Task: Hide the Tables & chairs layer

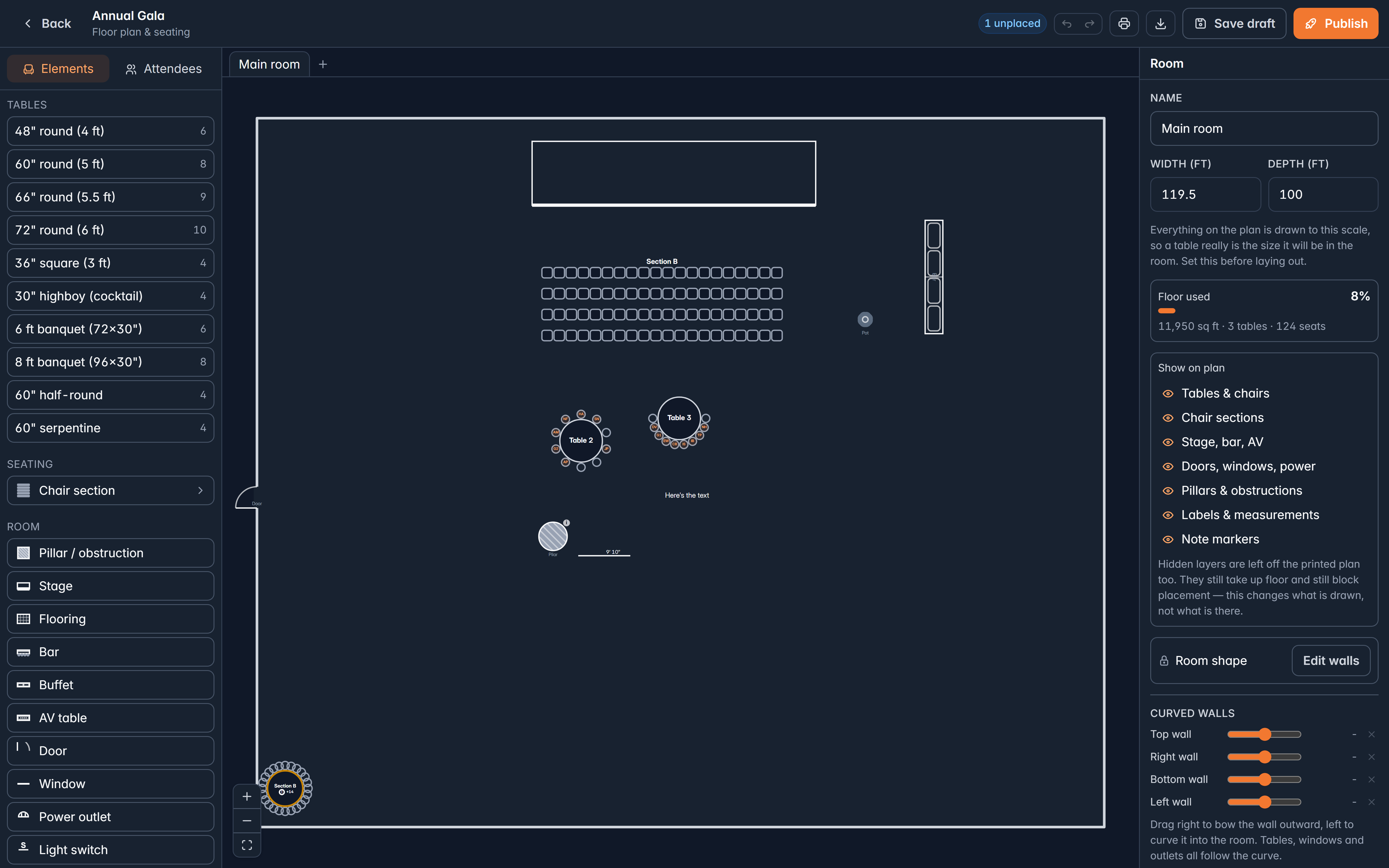Action: click(1167, 393)
